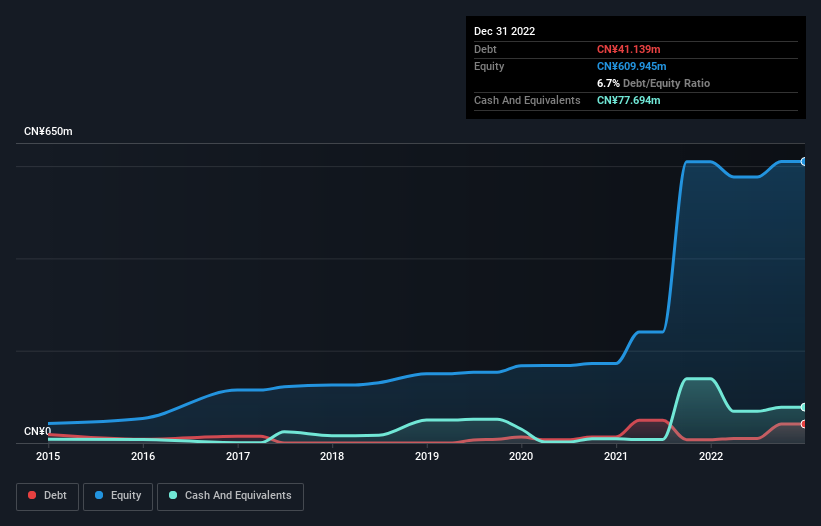Click the 2018 x-axis label

pyautogui.click(x=332, y=456)
